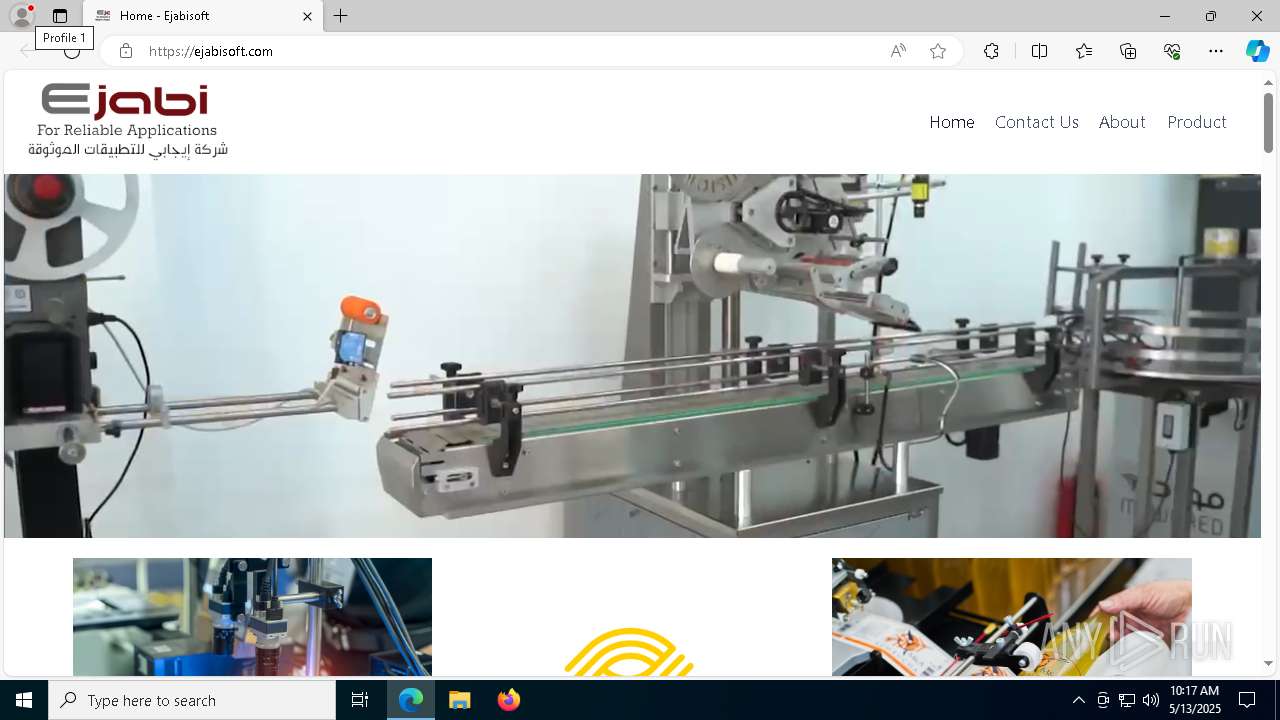The width and height of the screenshot is (1280, 720).
Task: Open the About page
Action: (1122, 122)
